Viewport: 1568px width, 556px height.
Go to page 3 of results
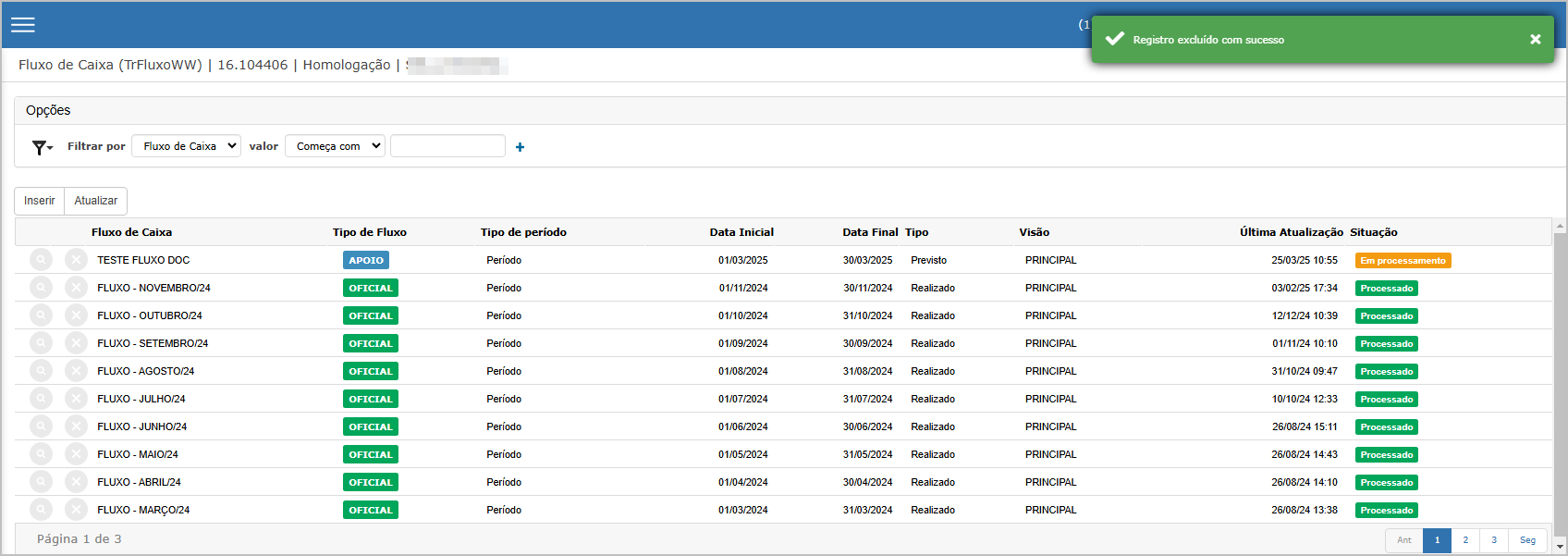click(1494, 540)
